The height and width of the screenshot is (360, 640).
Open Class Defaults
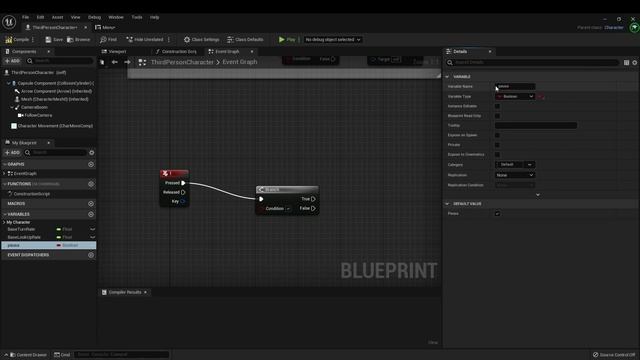coord(245,40)
